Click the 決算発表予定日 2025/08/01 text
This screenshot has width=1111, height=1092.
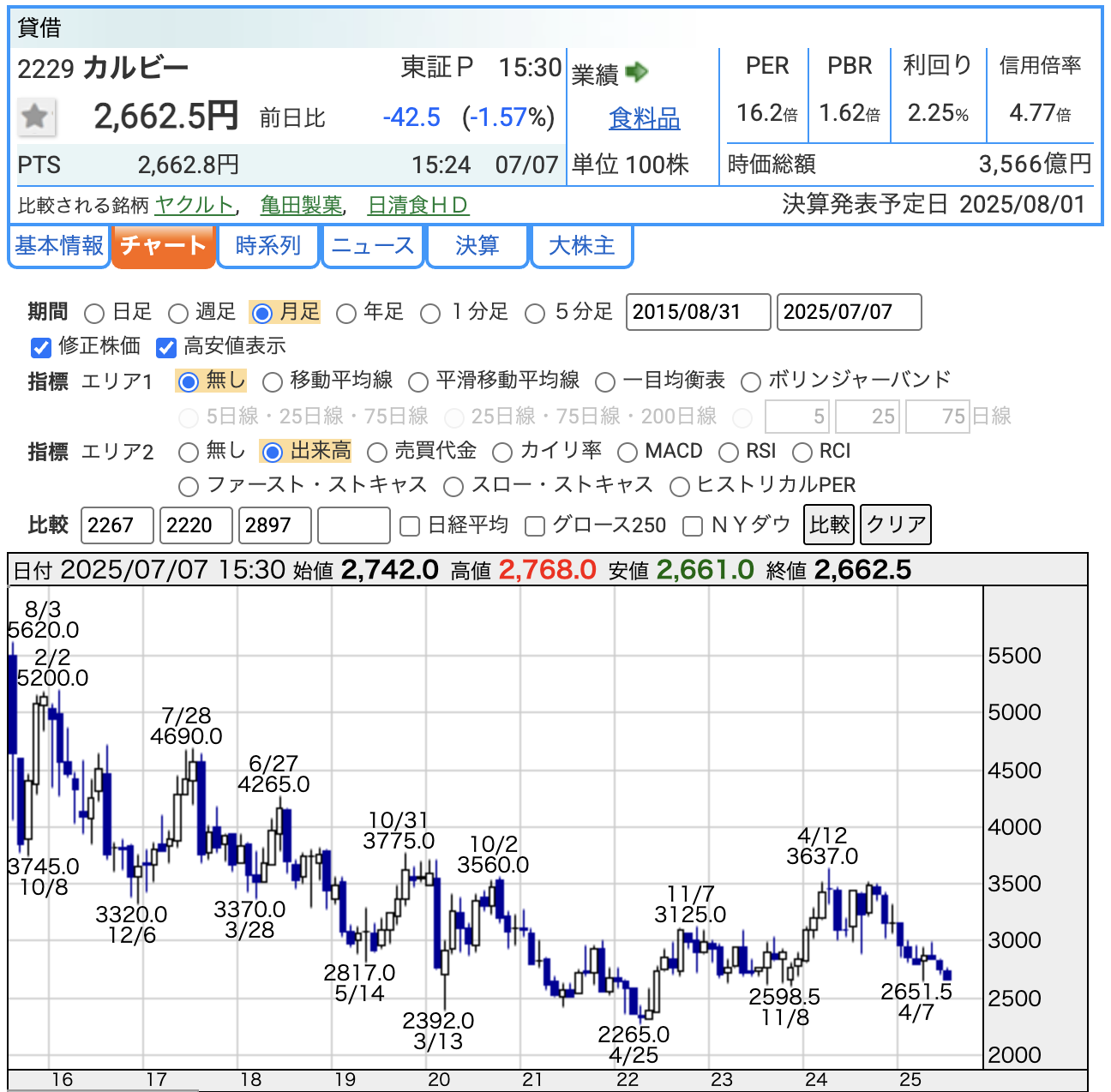(934, 204)
